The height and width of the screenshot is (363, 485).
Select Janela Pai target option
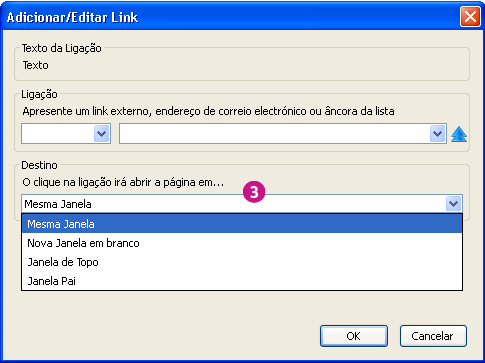242,281
